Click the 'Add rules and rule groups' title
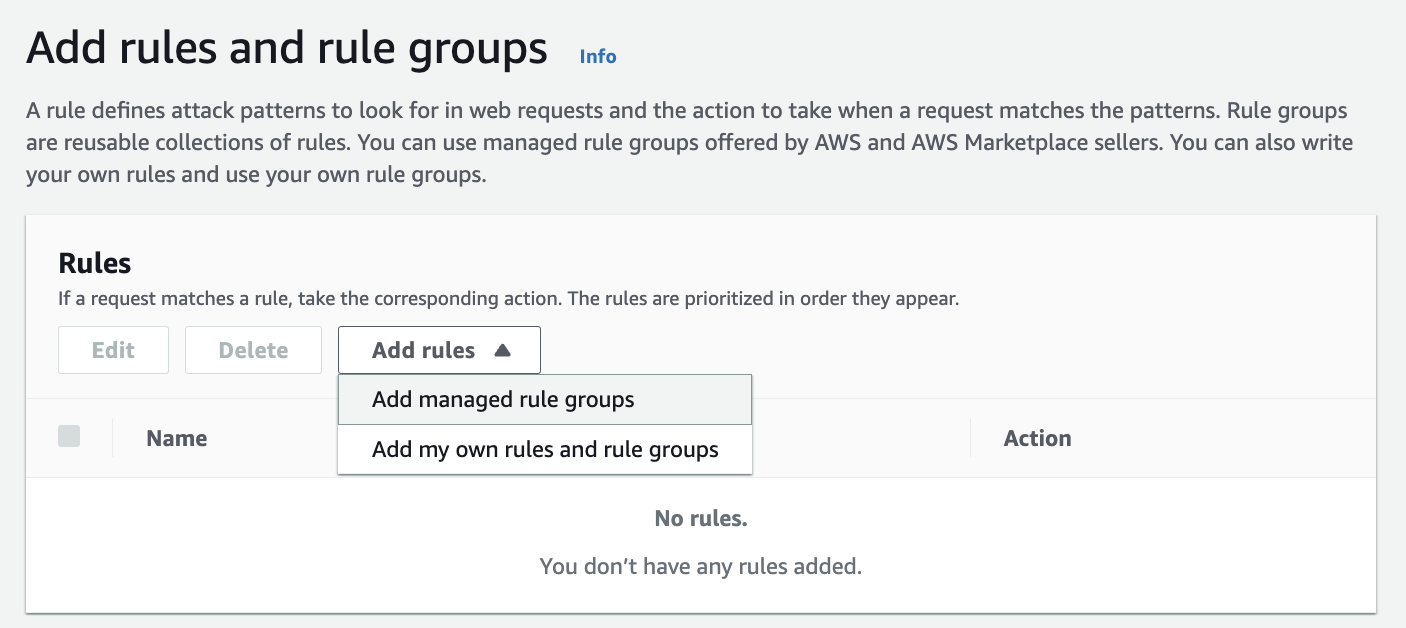The height and width of the screenshot is (628, 1406). (x=287, y=48)
